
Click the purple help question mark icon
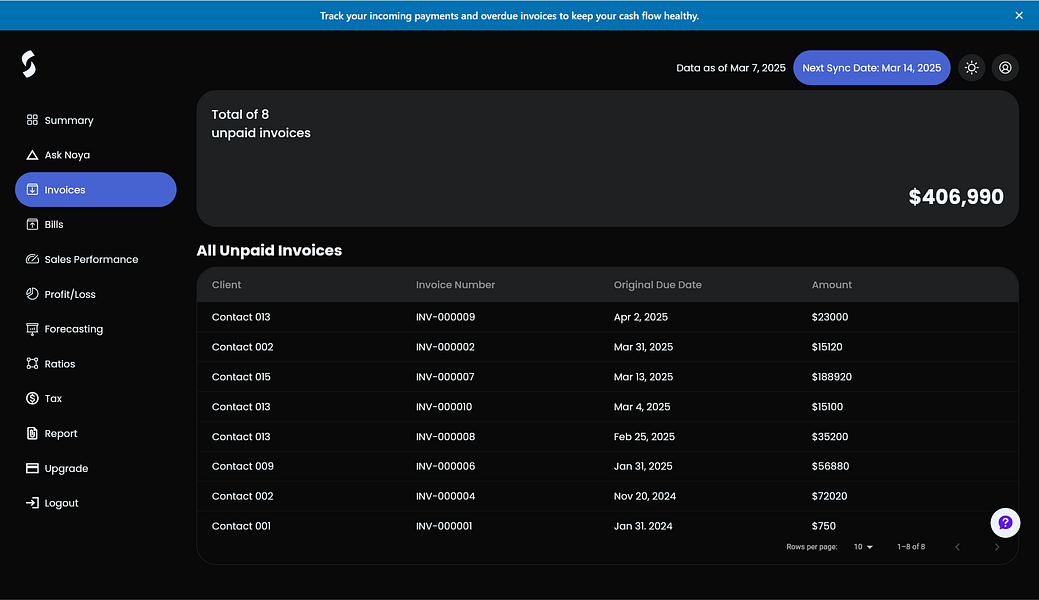[1005, 522]
